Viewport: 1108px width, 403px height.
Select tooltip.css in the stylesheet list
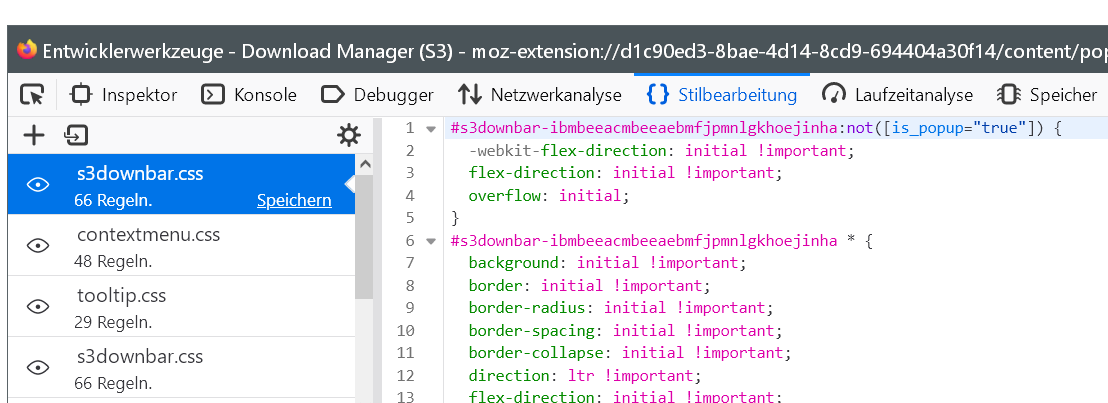(x=181, y=306)
